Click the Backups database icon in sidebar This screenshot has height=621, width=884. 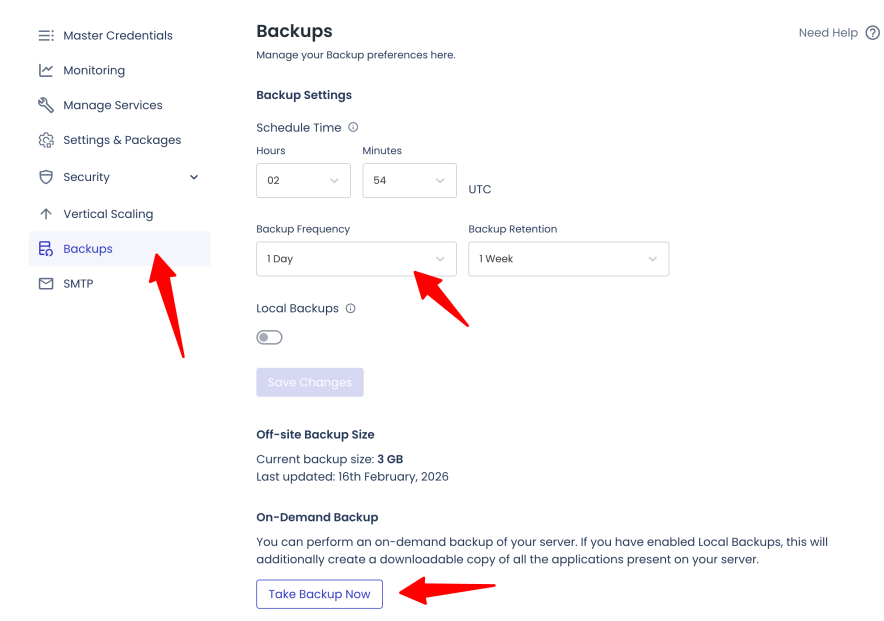coord(46,248)
